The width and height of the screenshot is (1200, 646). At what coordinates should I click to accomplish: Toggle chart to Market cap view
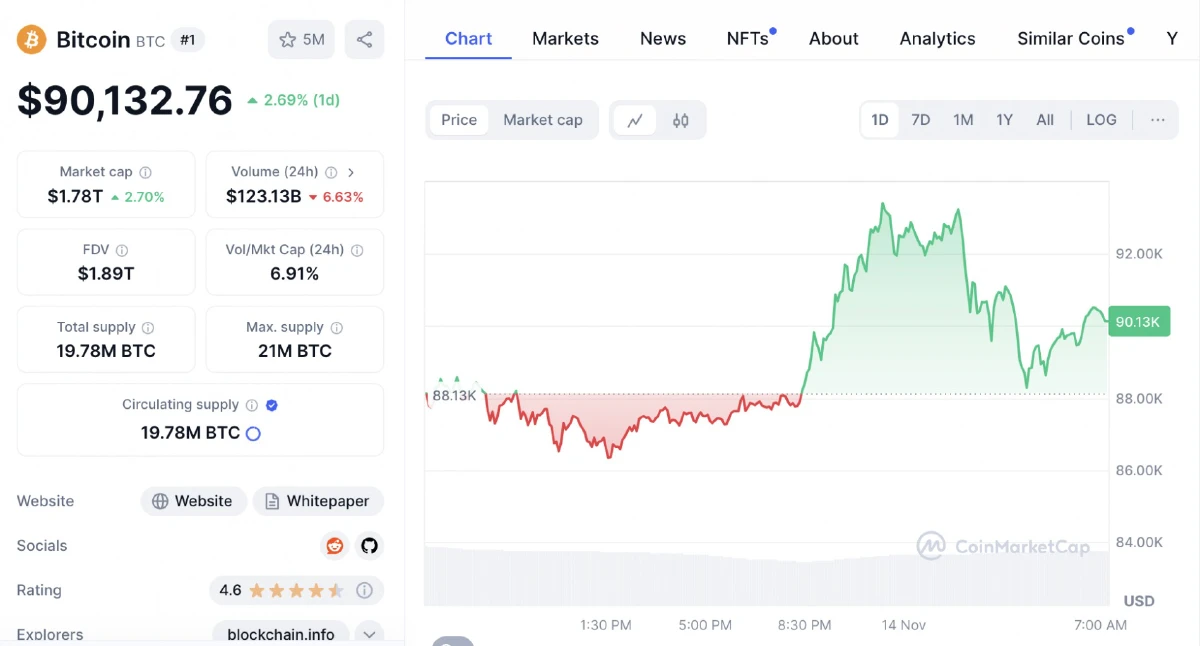pyautogui.click(x=542, y=120)
